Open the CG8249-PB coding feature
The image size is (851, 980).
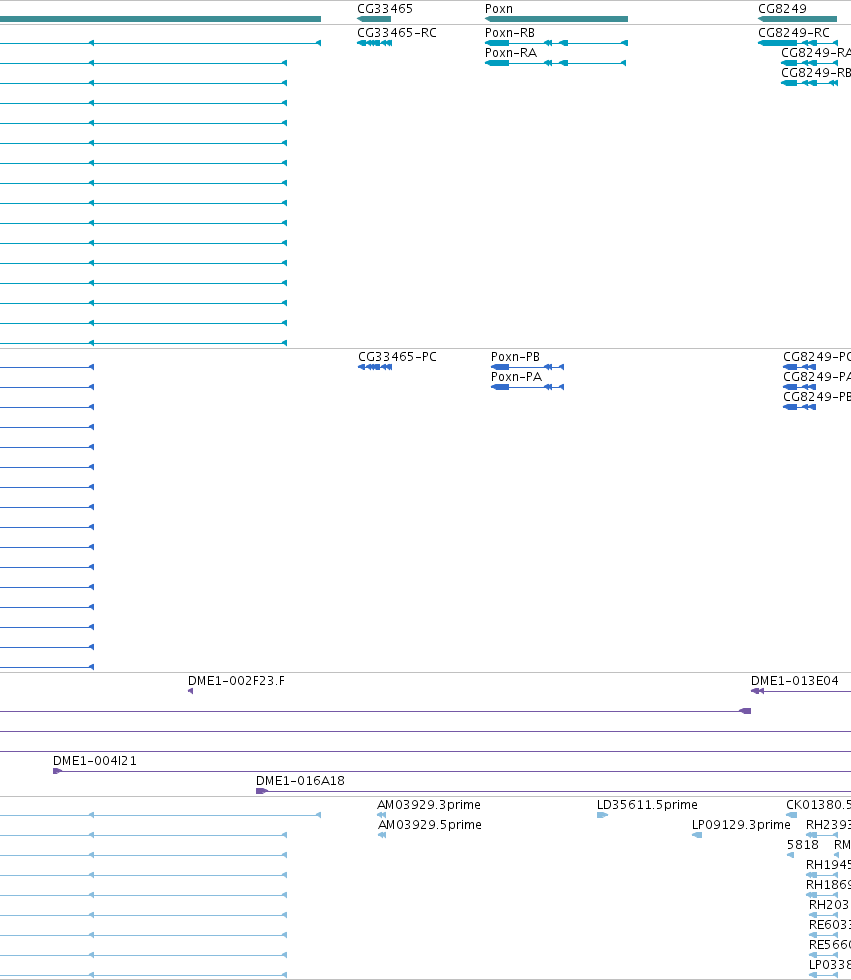coord(800,408)
